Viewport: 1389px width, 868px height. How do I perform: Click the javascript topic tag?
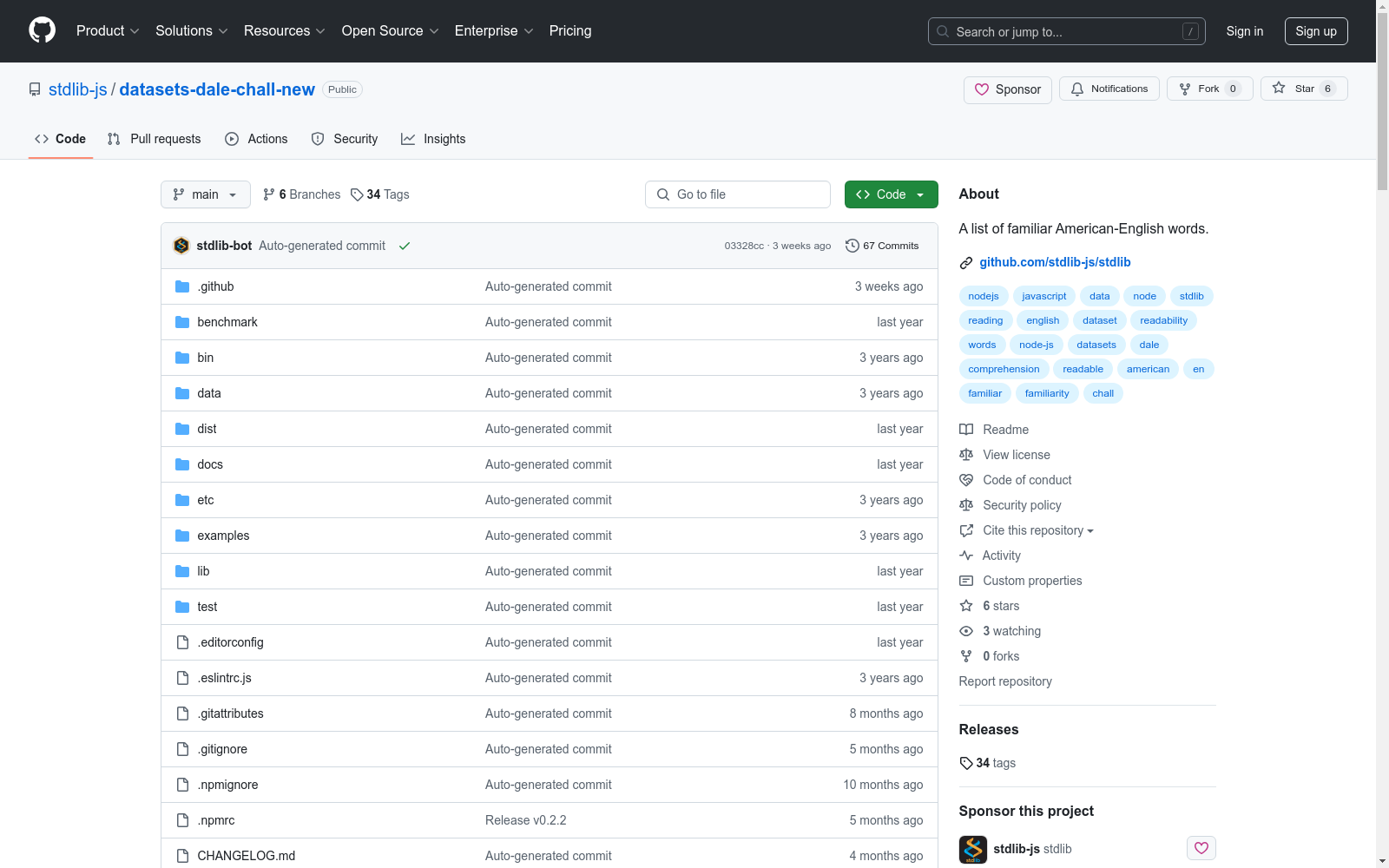click(1044, 296)
